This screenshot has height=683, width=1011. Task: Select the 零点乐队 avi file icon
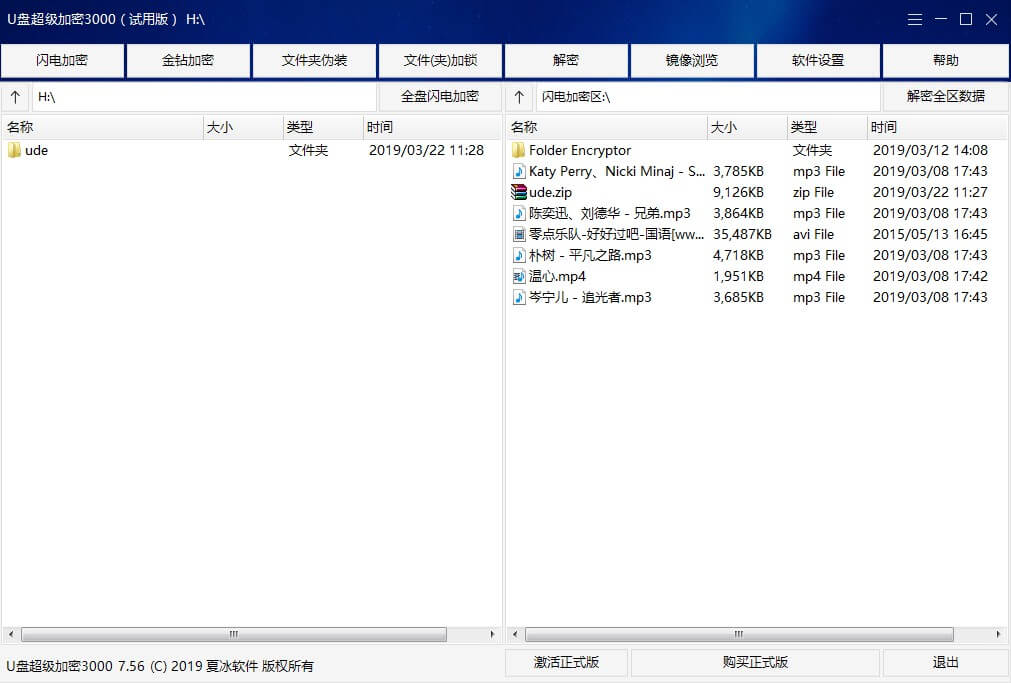(x=520, y=234)
